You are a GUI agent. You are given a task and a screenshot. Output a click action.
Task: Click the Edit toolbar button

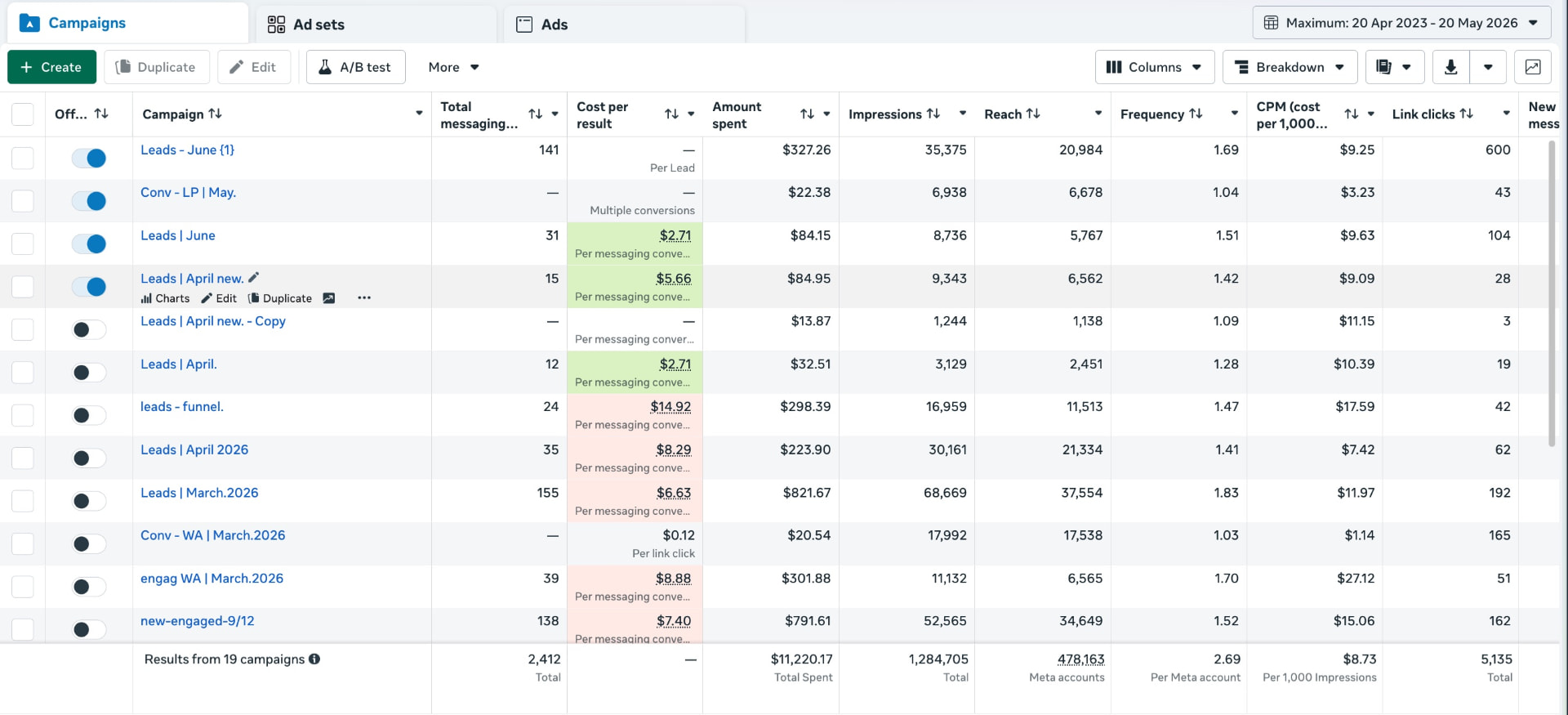254,67
